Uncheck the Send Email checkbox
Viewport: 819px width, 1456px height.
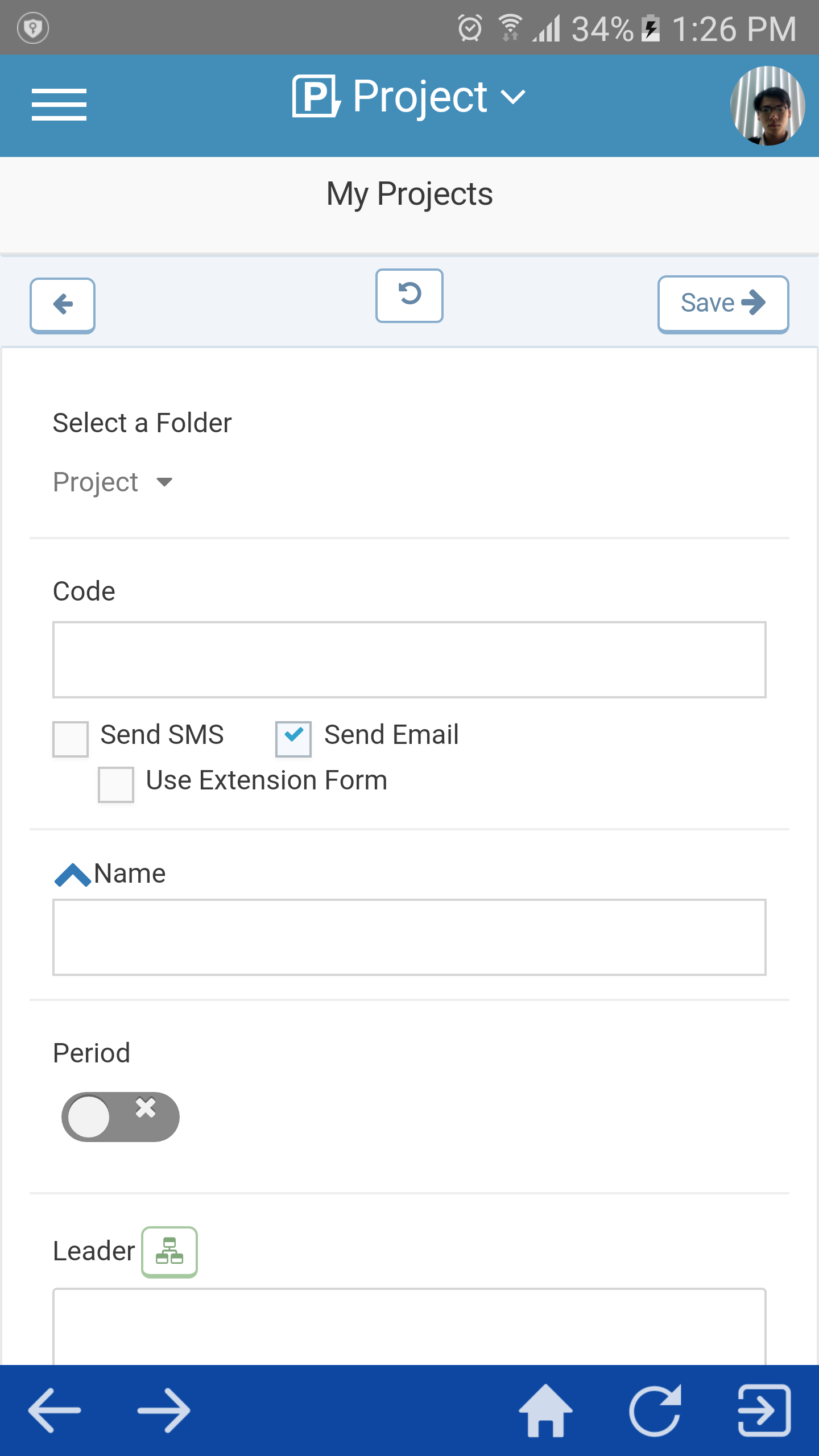[293, 739]
